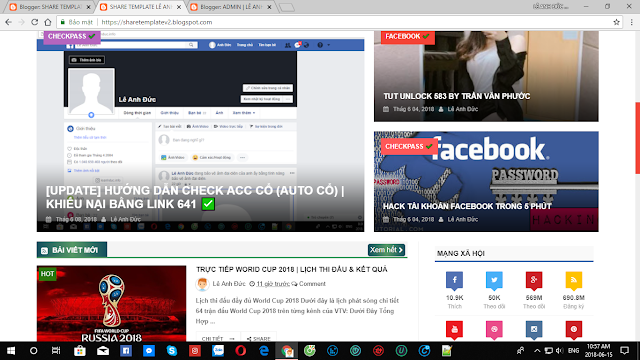Open Opera browser from the taskbar
Viewport: 640px width, 360px height.
pyautogui.click(x=241, y=351)
